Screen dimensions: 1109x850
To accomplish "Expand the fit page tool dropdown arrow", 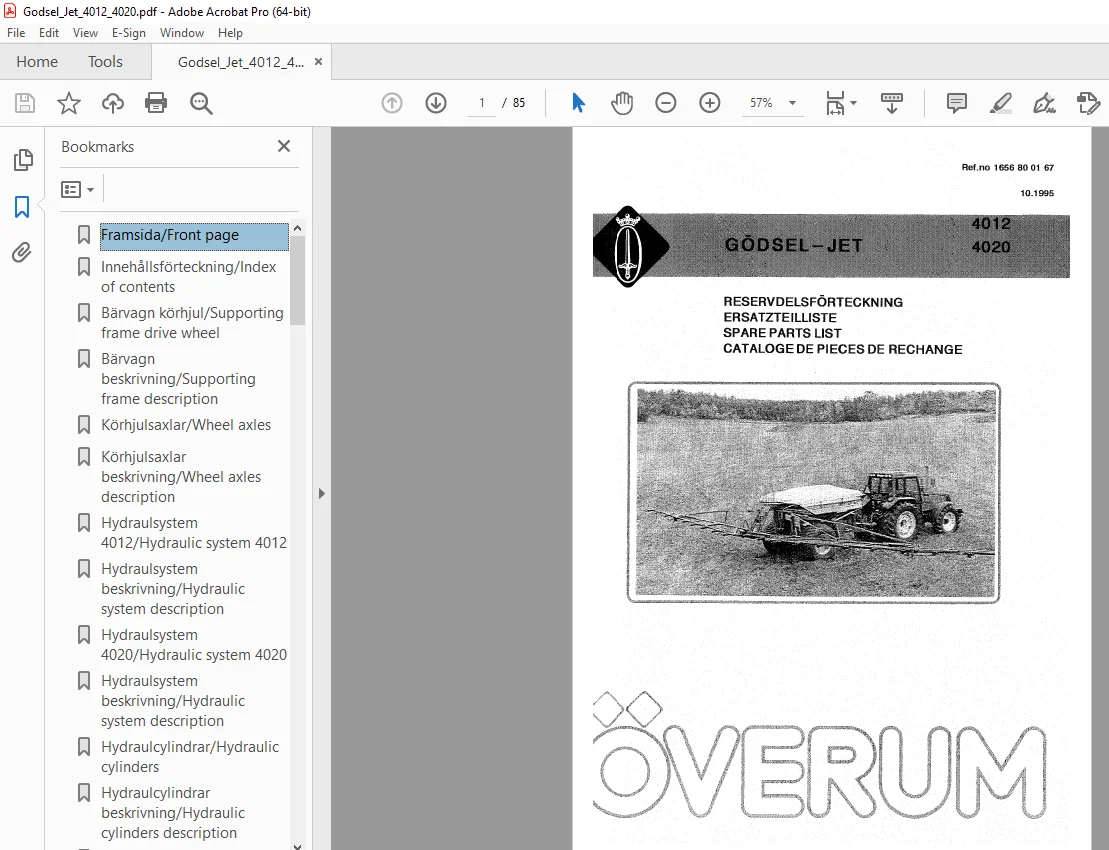I will [854, 103].
